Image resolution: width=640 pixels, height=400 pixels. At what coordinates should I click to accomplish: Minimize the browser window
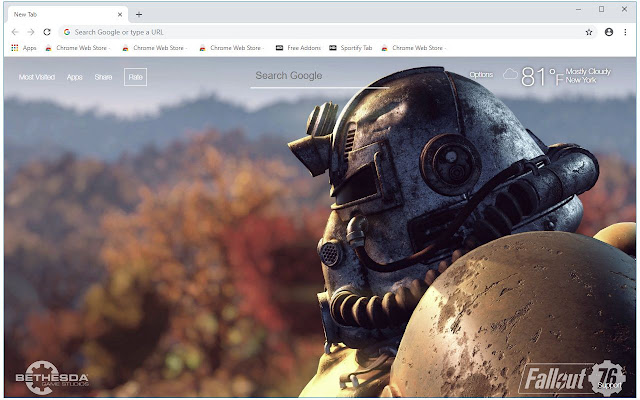[x=578, y=9]
